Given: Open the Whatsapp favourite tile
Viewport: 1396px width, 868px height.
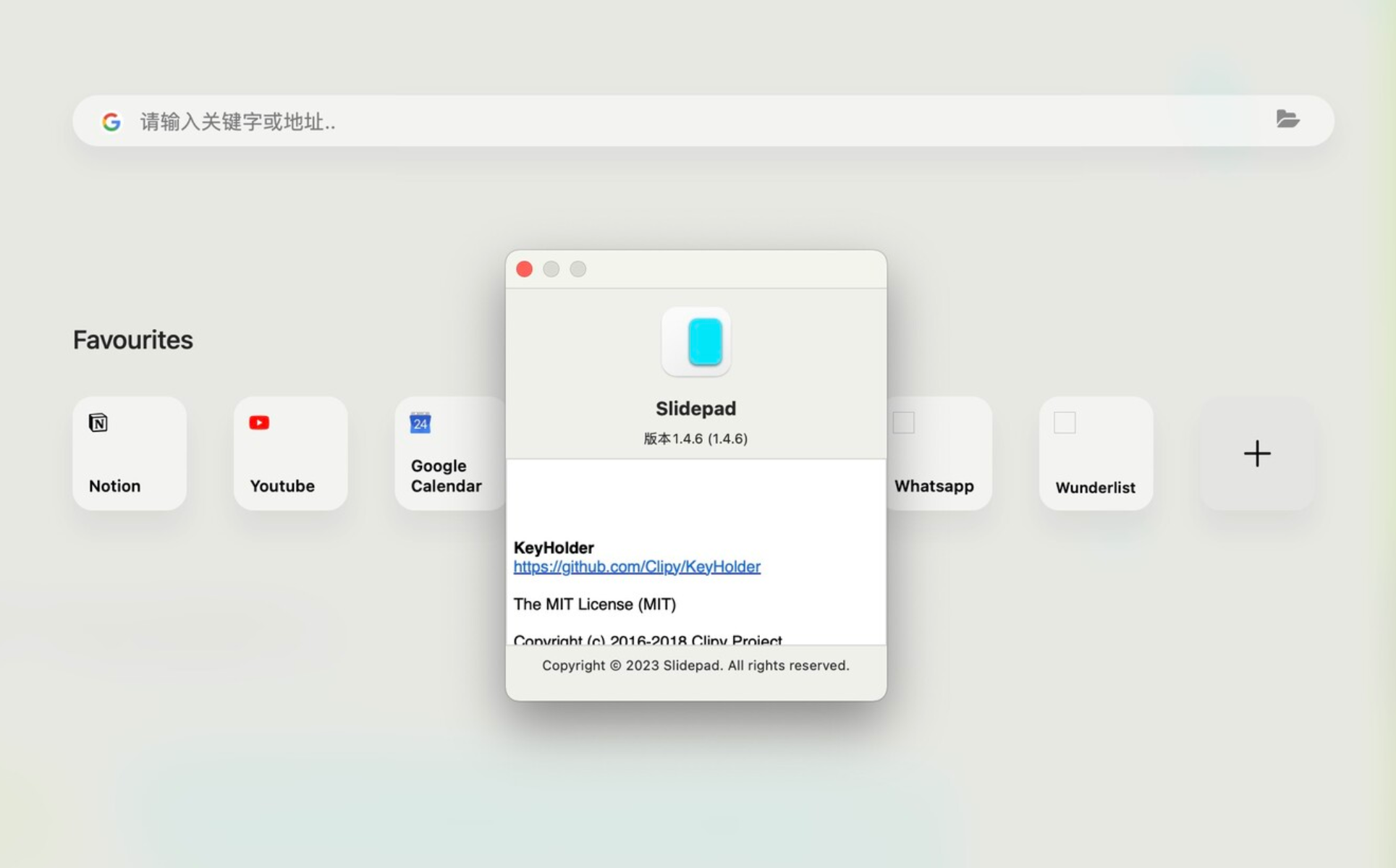Looking at the screenshot, I should coord(939,454).
